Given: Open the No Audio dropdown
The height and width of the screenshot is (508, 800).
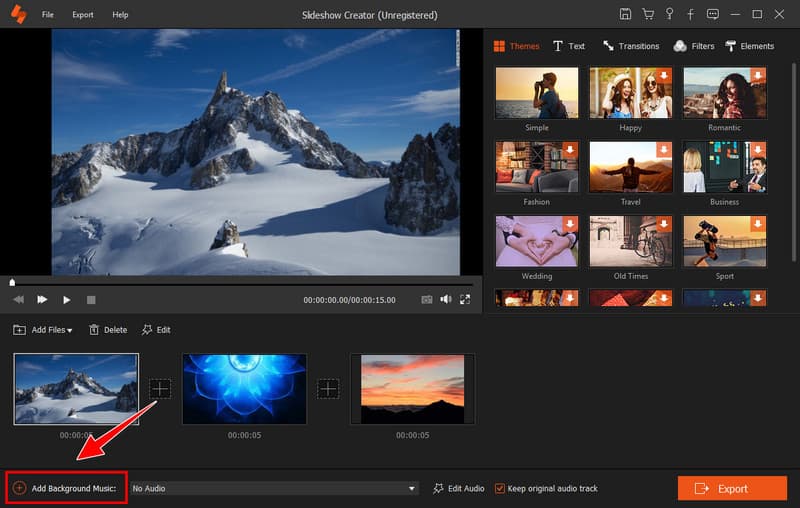Looking at the screenshot, I should pos(274,488).
